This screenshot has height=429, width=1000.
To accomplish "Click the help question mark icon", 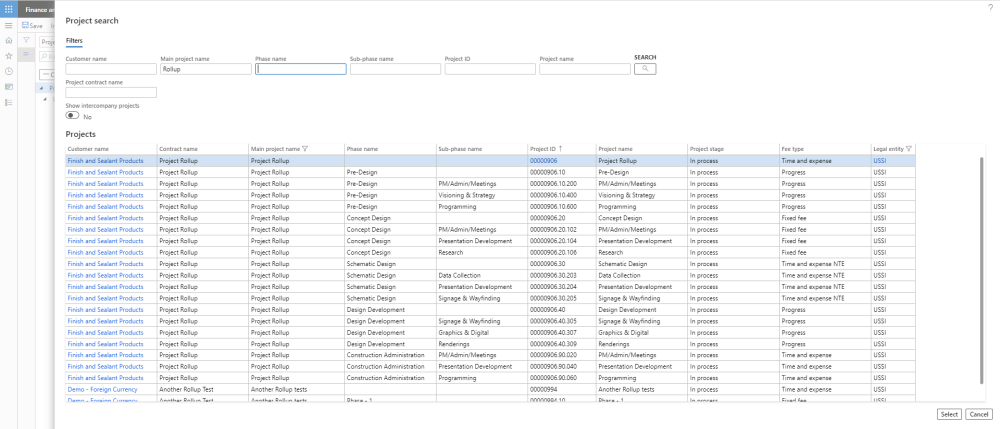I will 990,8.
